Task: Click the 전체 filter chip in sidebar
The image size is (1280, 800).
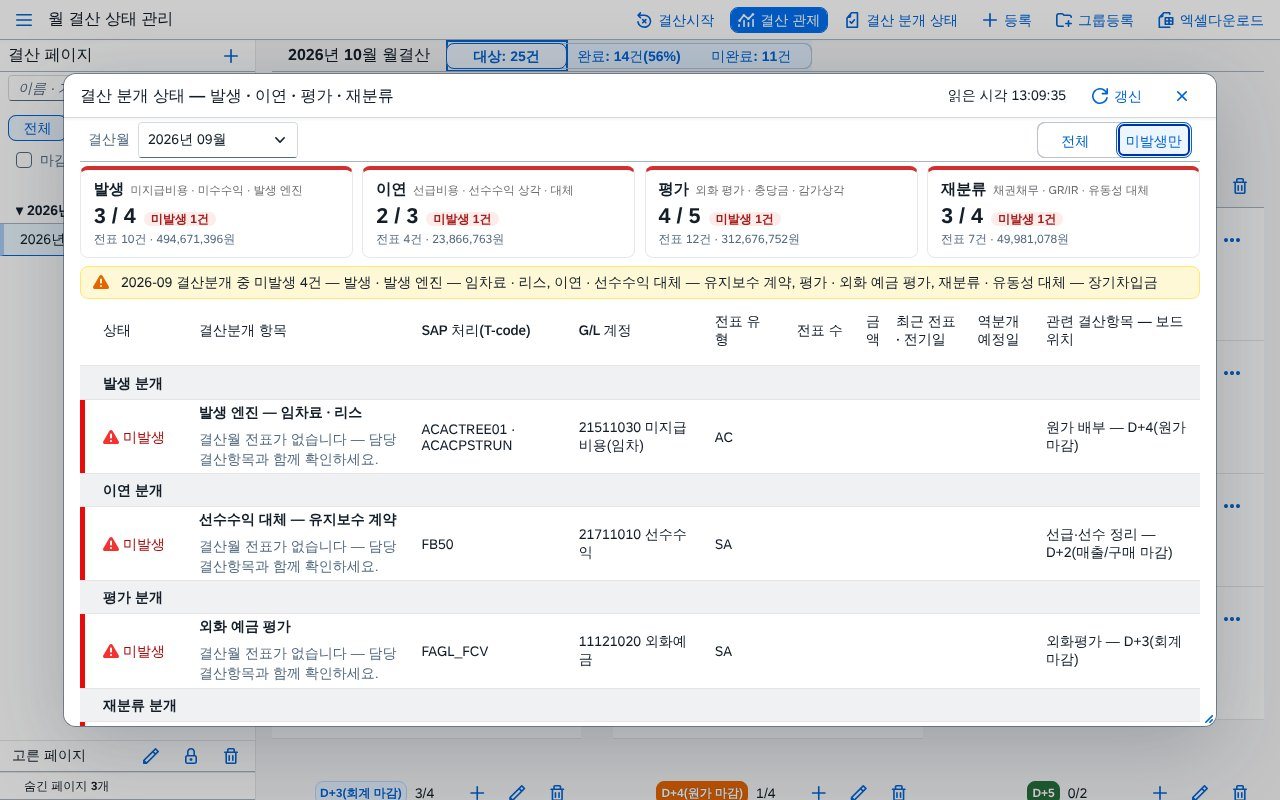Action: [37, 128]
